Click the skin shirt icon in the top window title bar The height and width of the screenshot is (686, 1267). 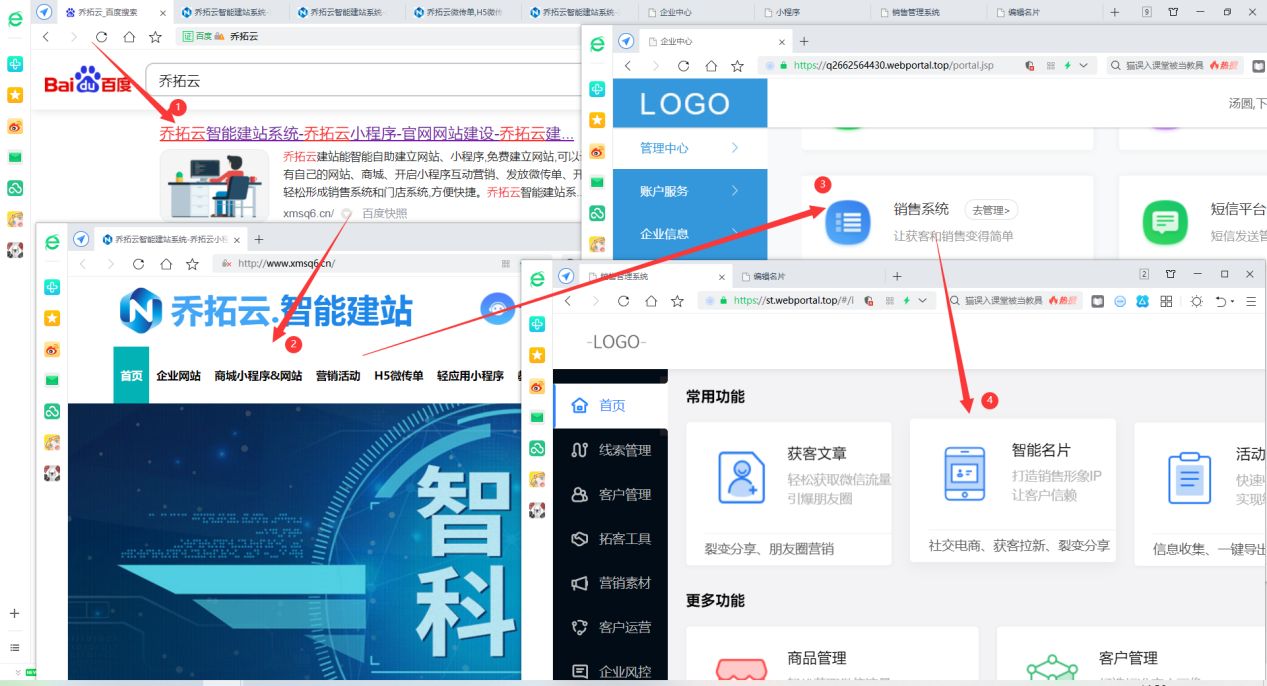pyautogui.click(x=1173, y=12)
